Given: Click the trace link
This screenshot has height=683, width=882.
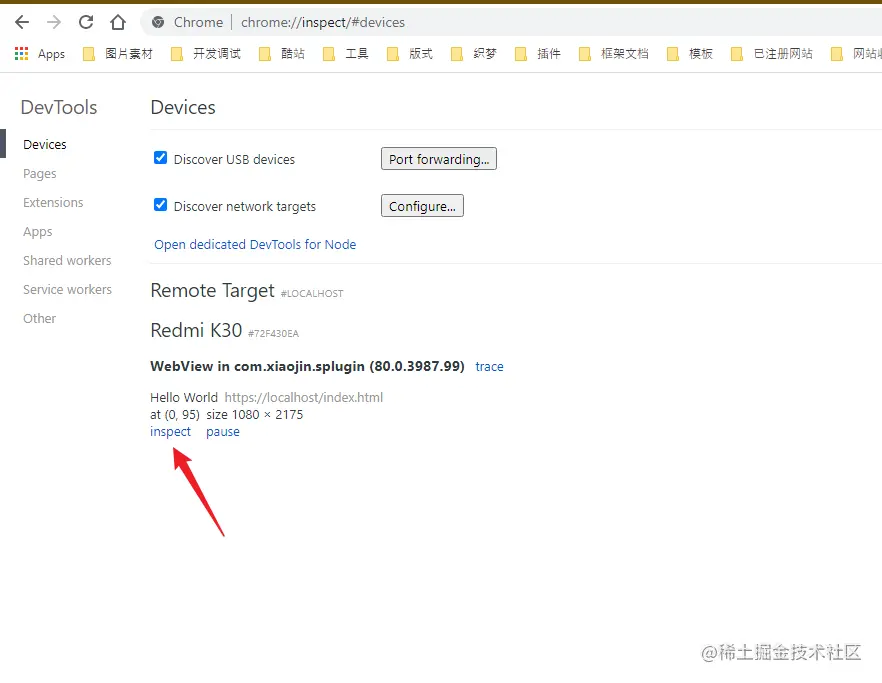Looking at the screenshot, I should (x=489, y=366).
